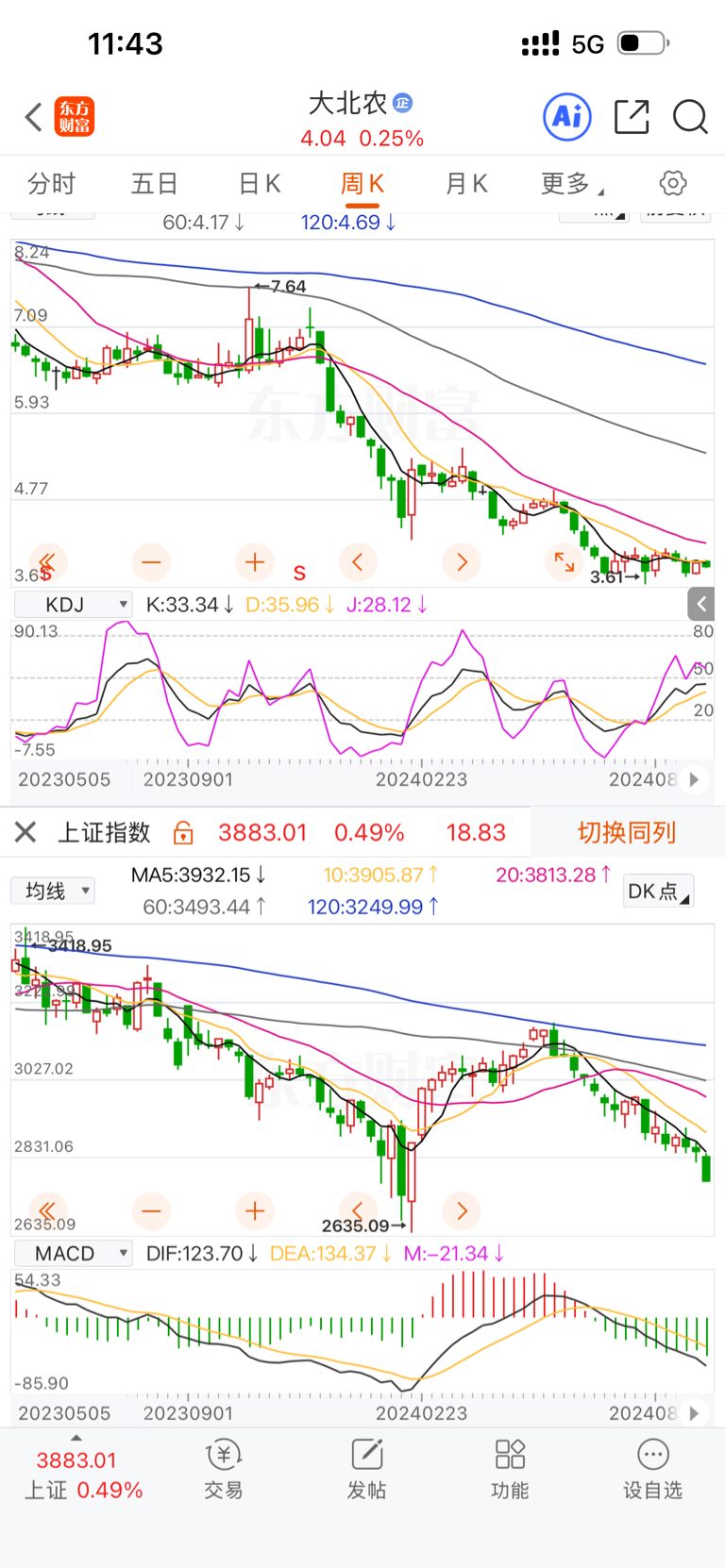Tap the D:35.96 KDJ value

[x=290, y=605]
